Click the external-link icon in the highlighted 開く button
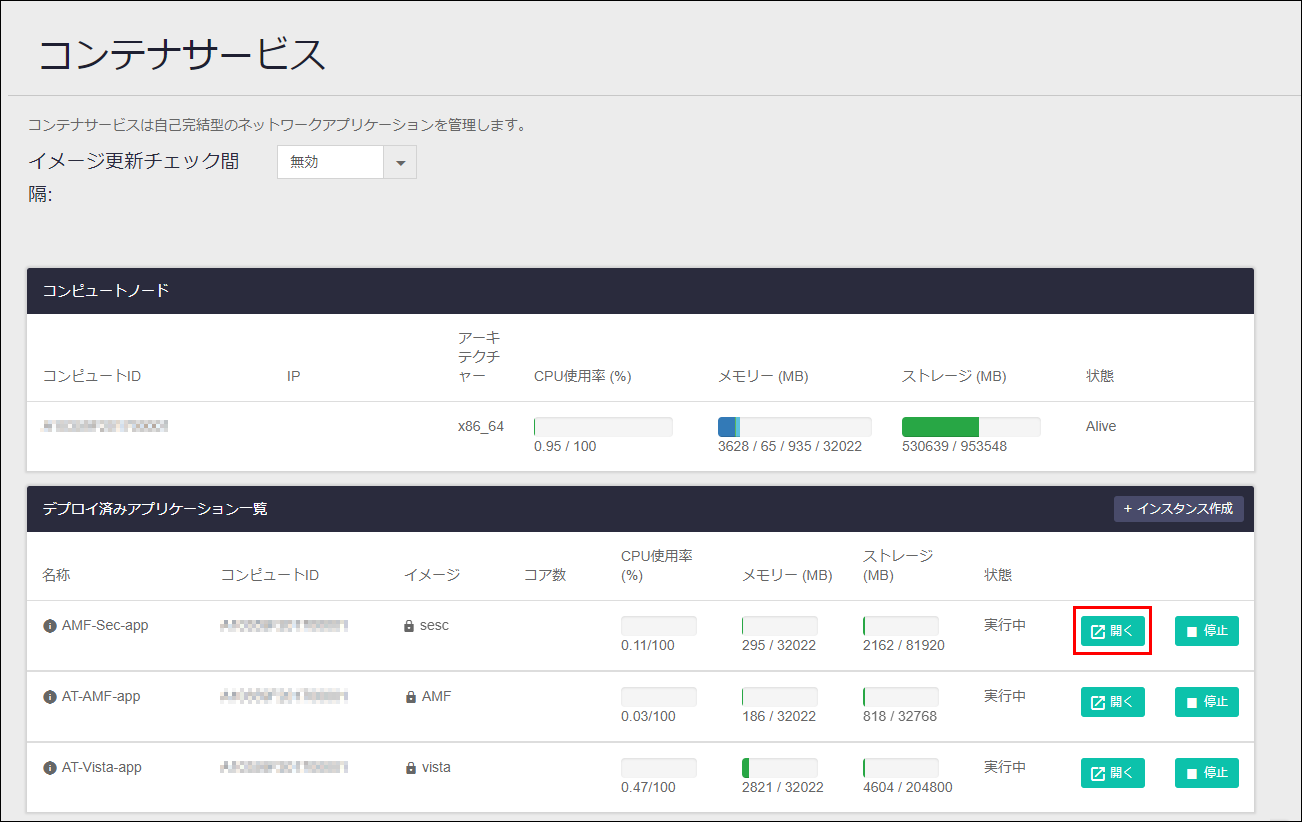 click(x=1097, y=630)
